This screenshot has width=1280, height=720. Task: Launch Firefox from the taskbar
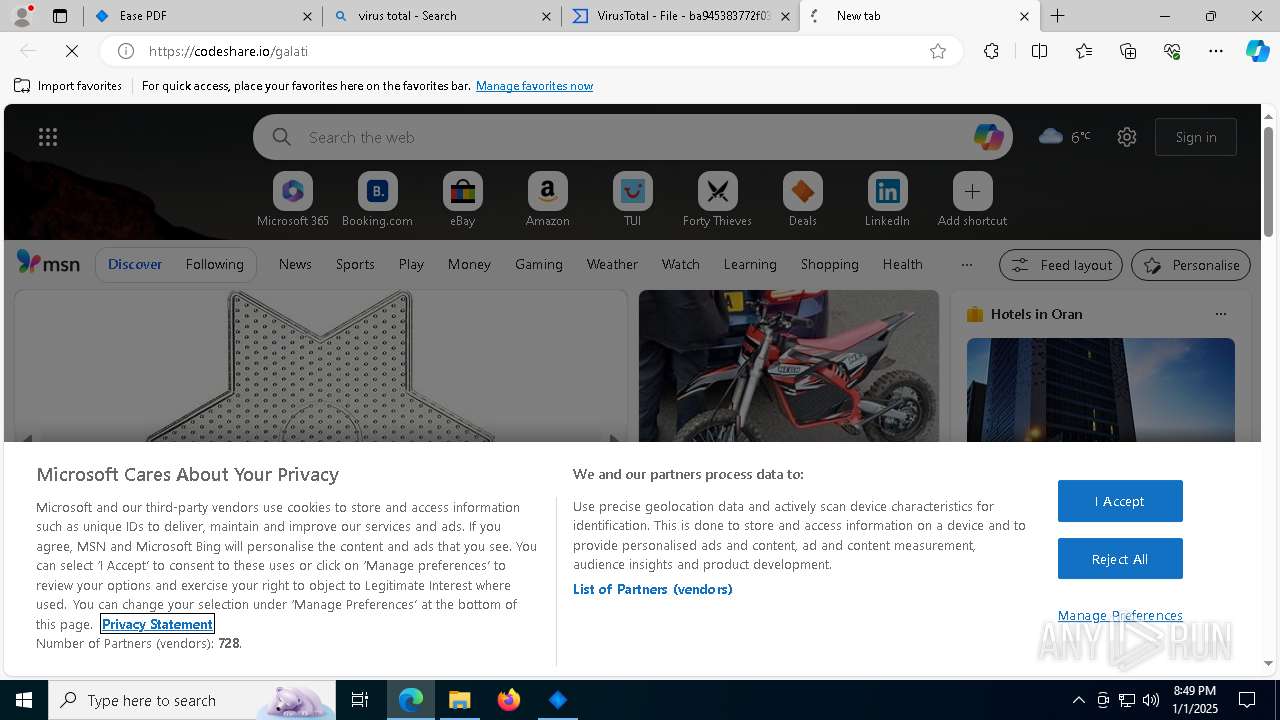coord(509,700)
